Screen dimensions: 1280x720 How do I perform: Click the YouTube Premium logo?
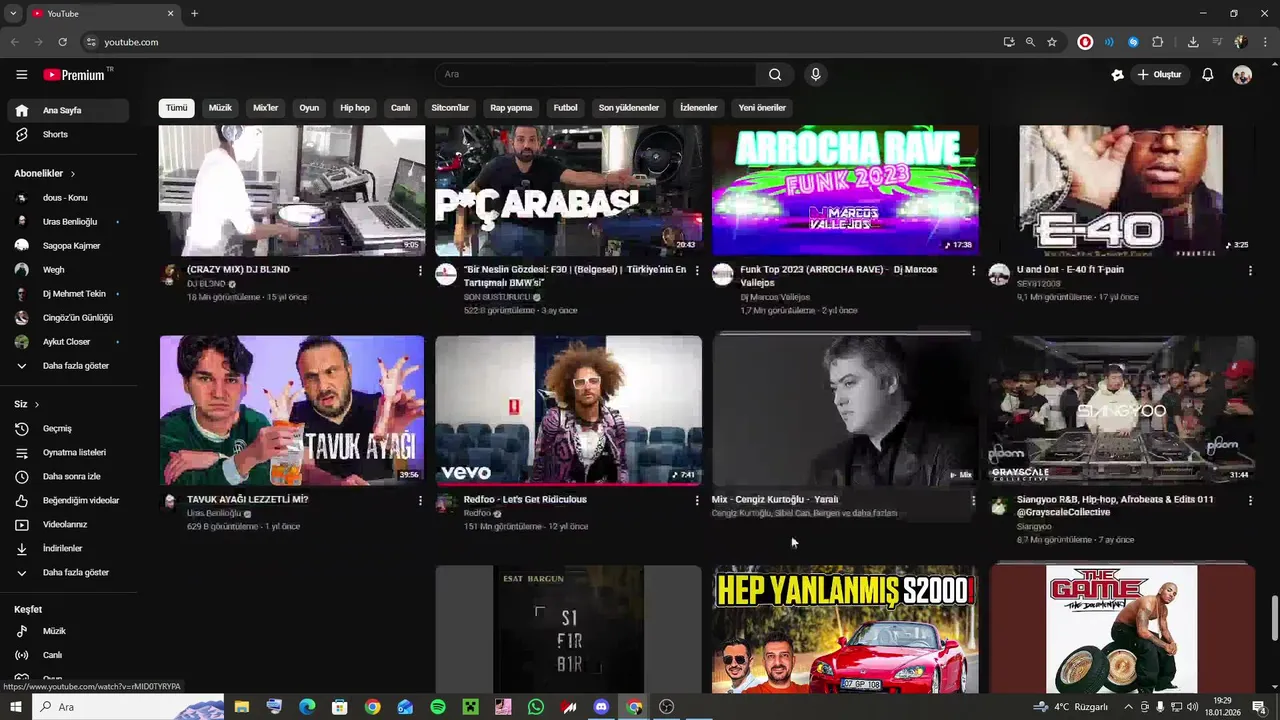pos(76,74)
